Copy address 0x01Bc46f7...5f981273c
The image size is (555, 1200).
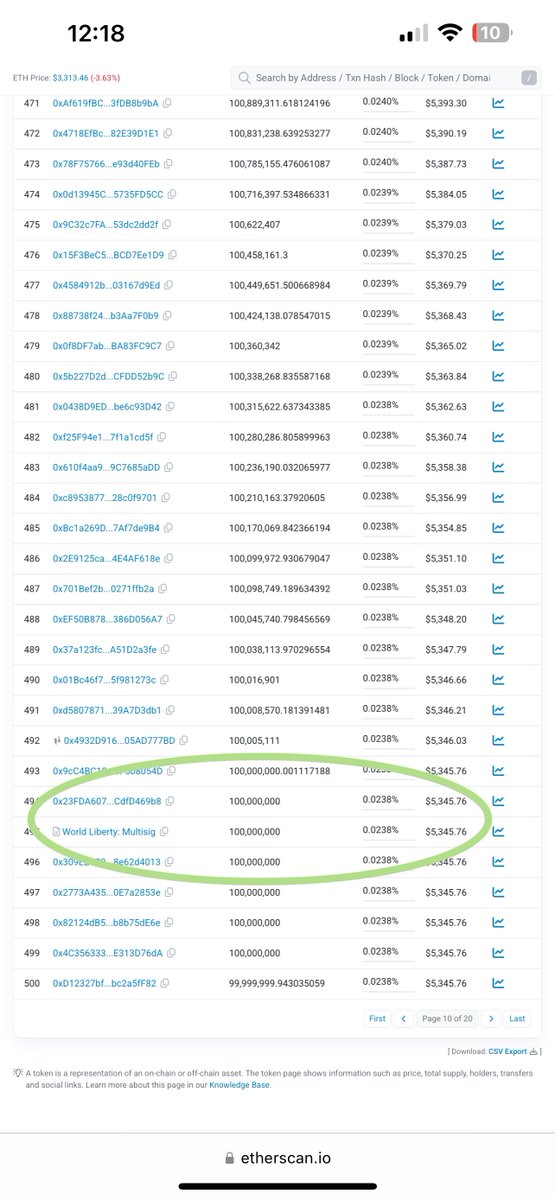(x=165, y=680)
